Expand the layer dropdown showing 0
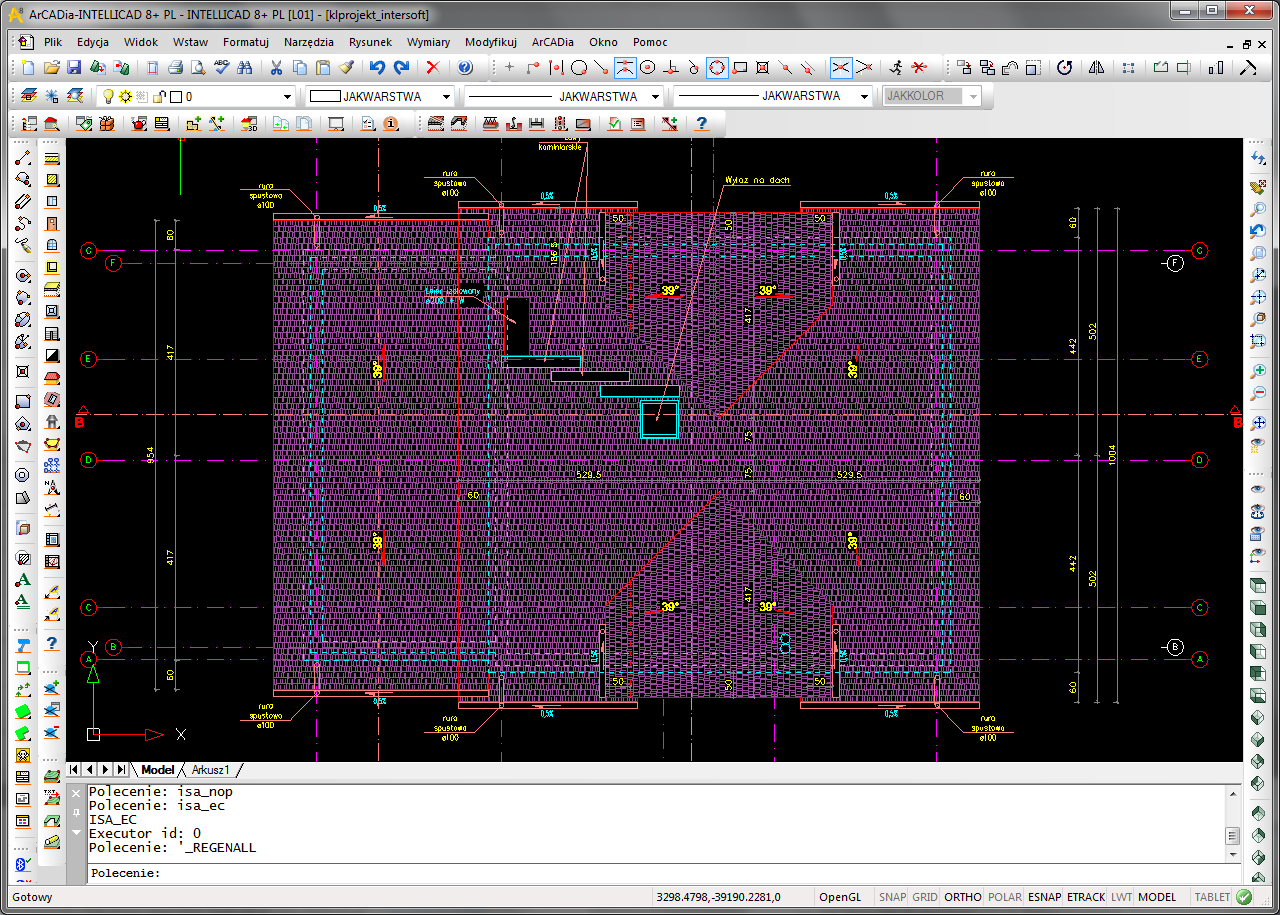 [231, 97]
